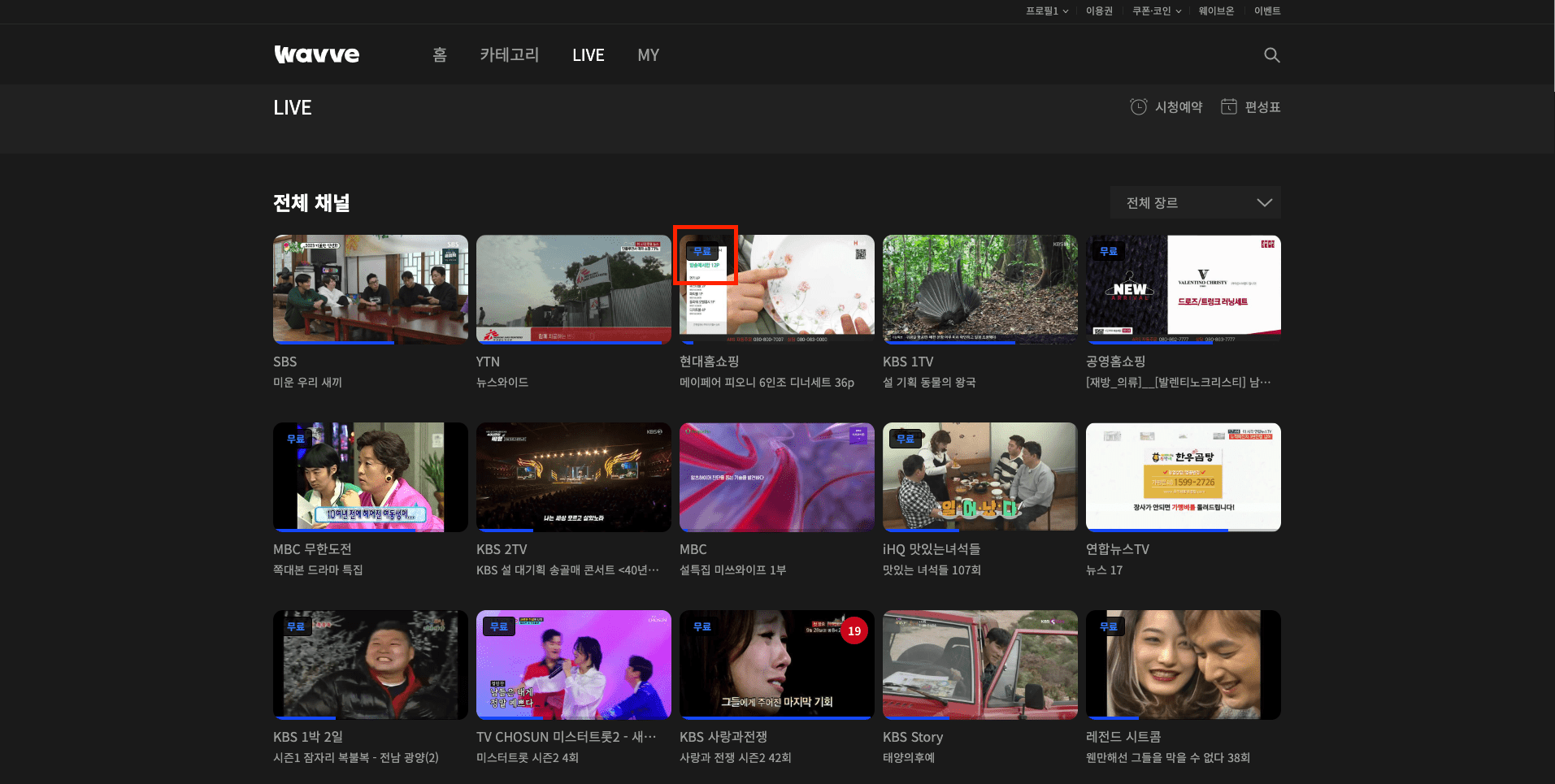Screen dimensions: 1555x784
Task: Click program title 뉴스와이드
Action: (x=502, y=383)
